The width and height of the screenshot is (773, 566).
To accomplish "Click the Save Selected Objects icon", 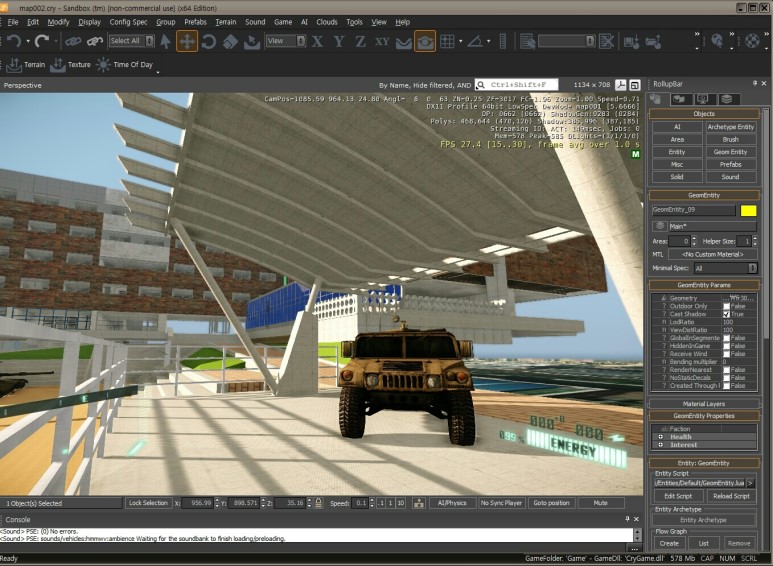I will 632,41.
